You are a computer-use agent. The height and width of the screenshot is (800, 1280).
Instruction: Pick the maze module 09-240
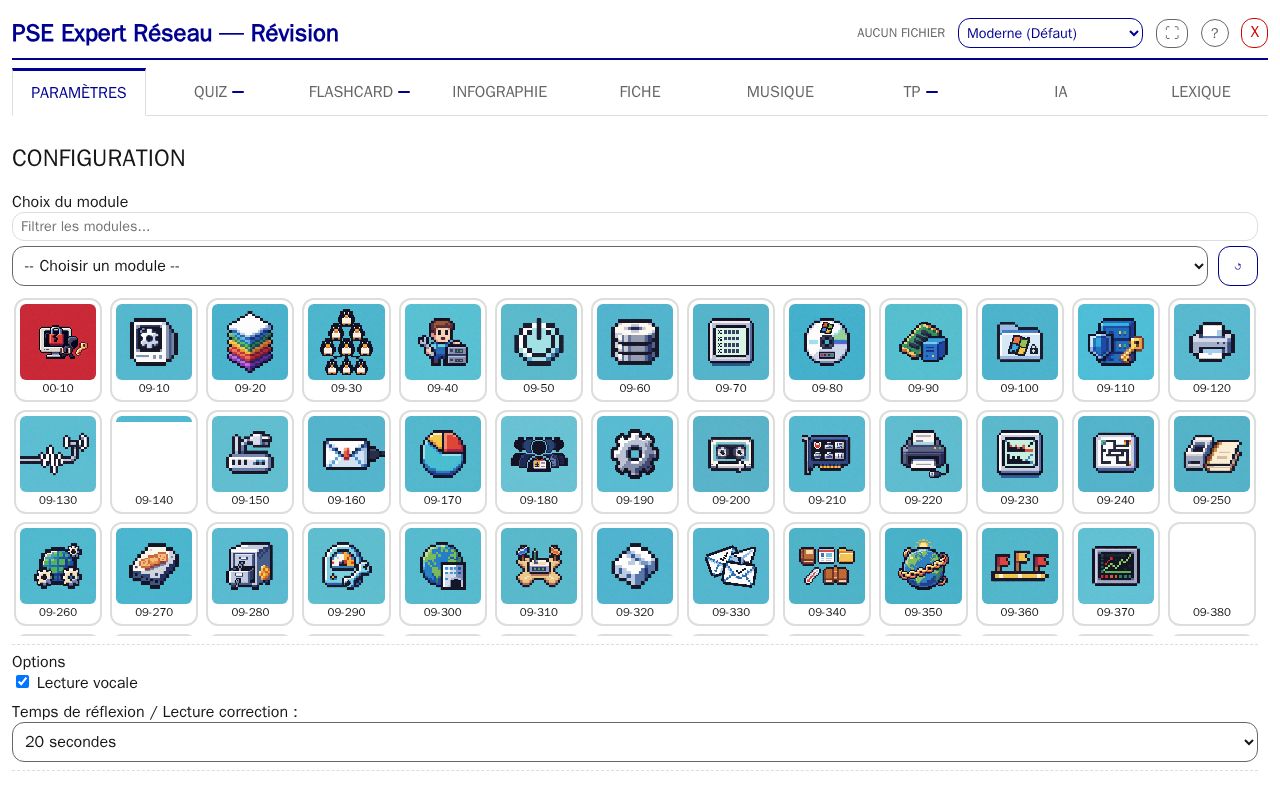1116,461
